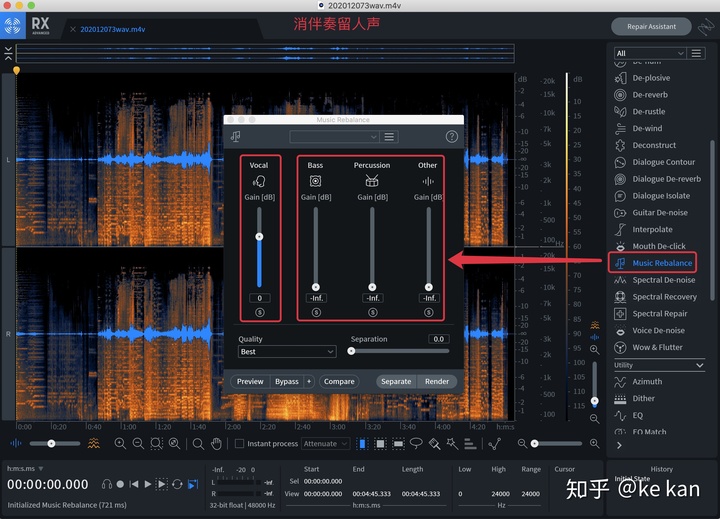Click the Separation value field
This screenshot has height=519, width=720.
click(439, 339)
